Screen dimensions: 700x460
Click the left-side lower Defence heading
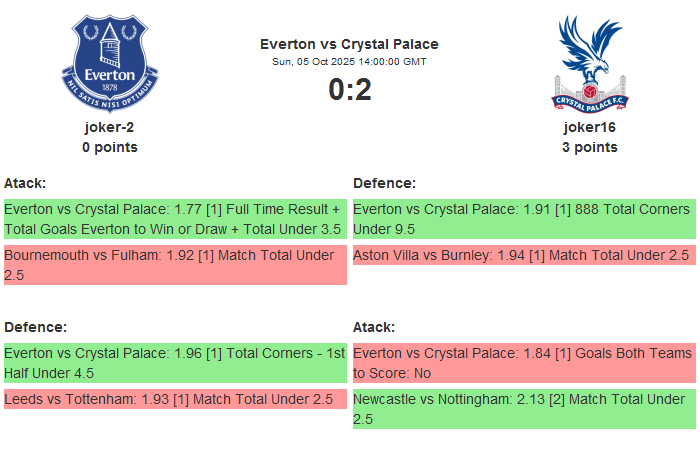[x=35, y=327]
